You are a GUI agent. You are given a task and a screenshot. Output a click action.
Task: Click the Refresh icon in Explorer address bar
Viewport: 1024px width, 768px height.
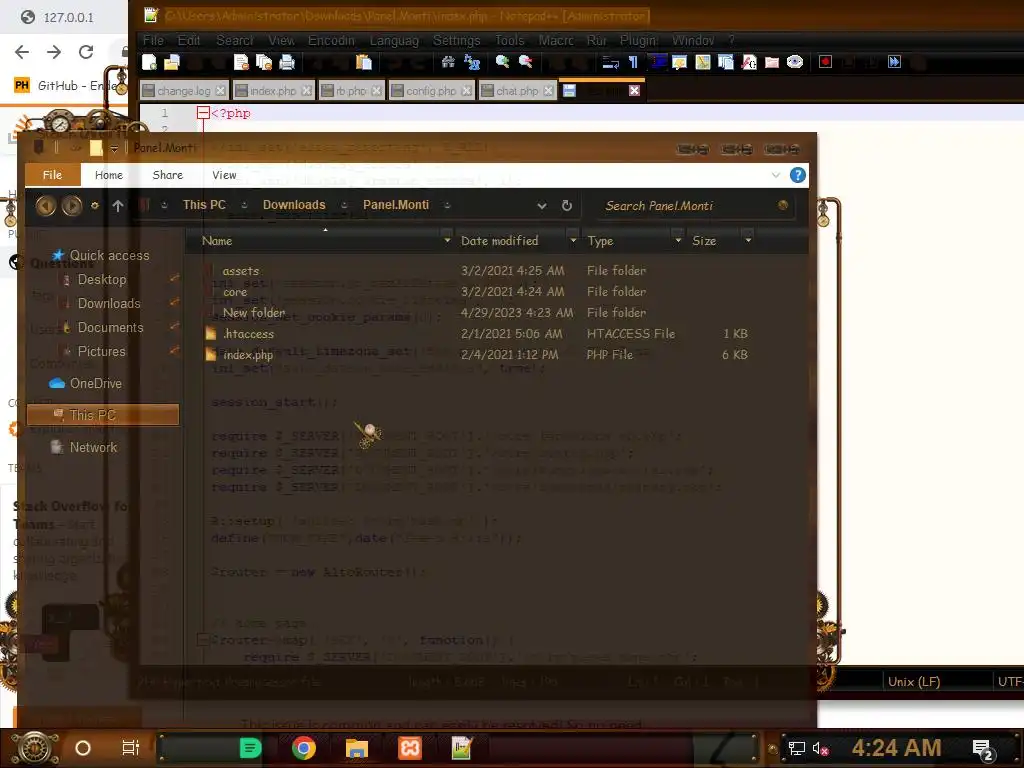[567, 206]
